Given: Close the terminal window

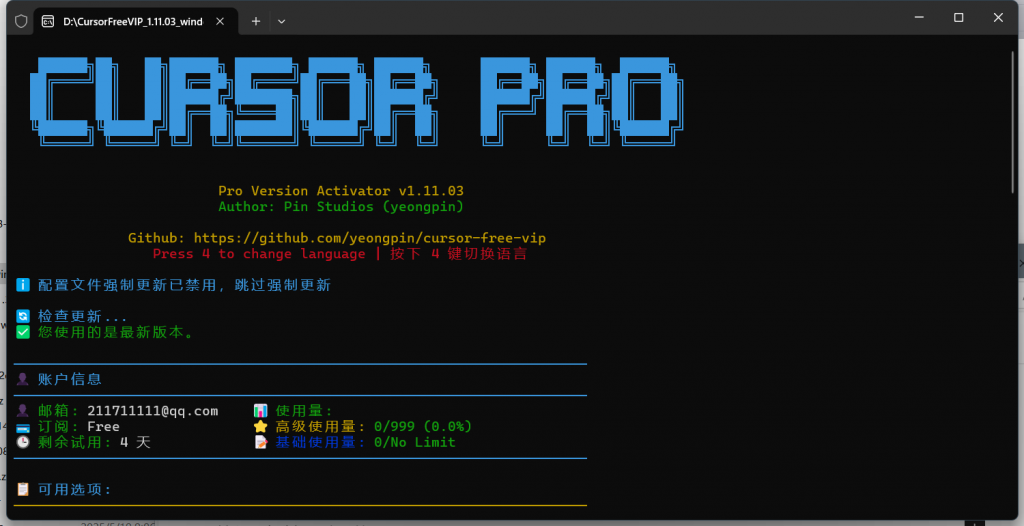Looking at the screenshot, I should pyautogui.click(x=998, y=18).
